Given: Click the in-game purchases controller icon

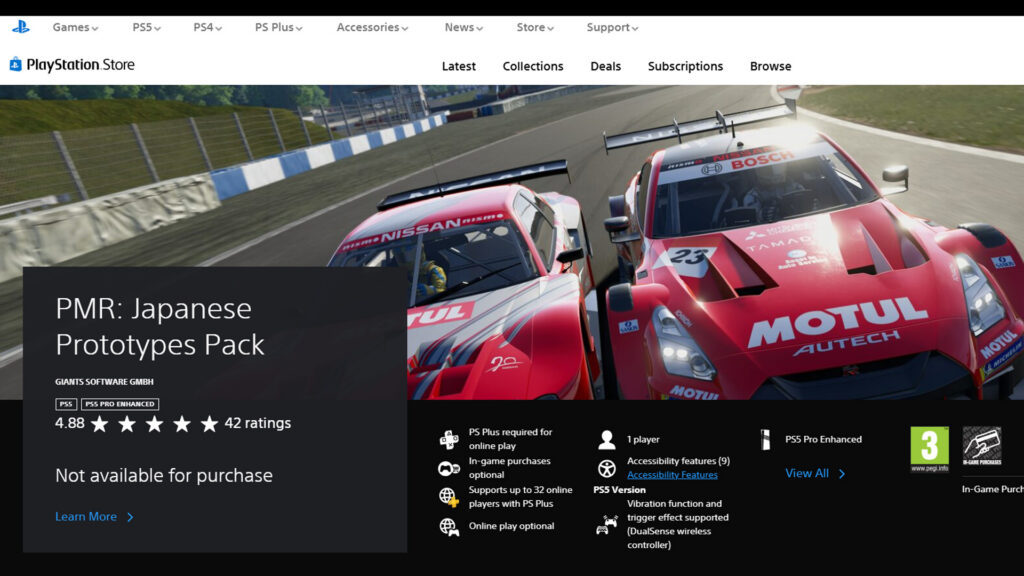Looking at the screenshot, I should click(449, 468).
